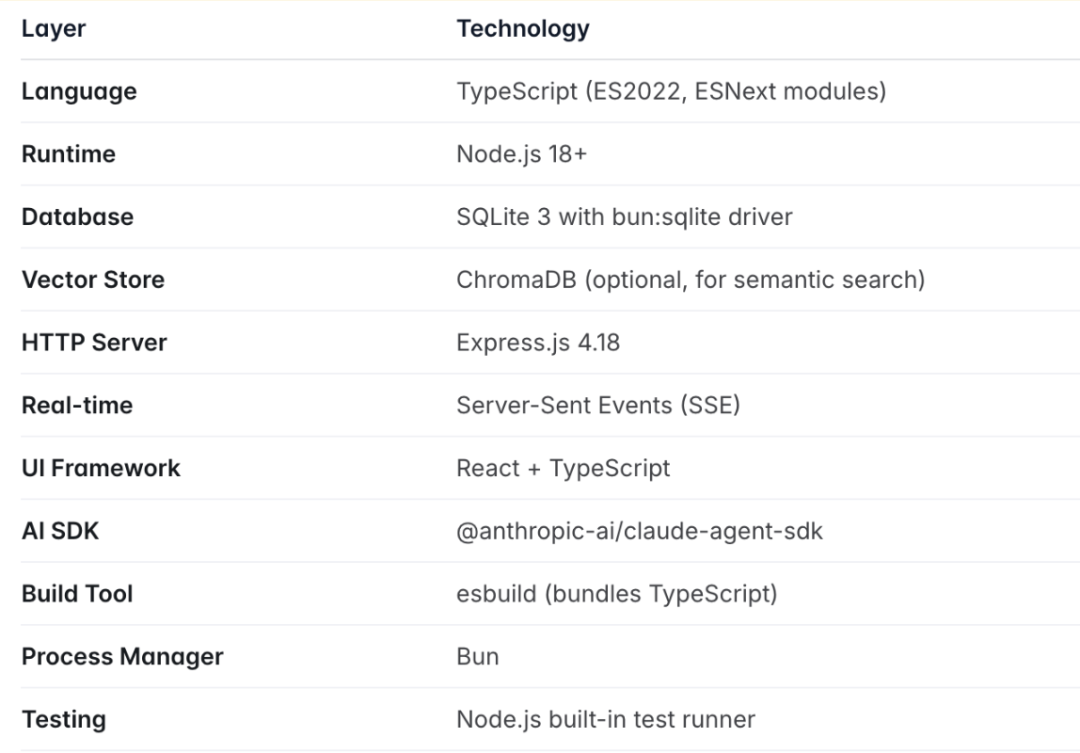Select the "Process Manager" row label
This screenshot has width=1080, height=753.
coord(122,657)
